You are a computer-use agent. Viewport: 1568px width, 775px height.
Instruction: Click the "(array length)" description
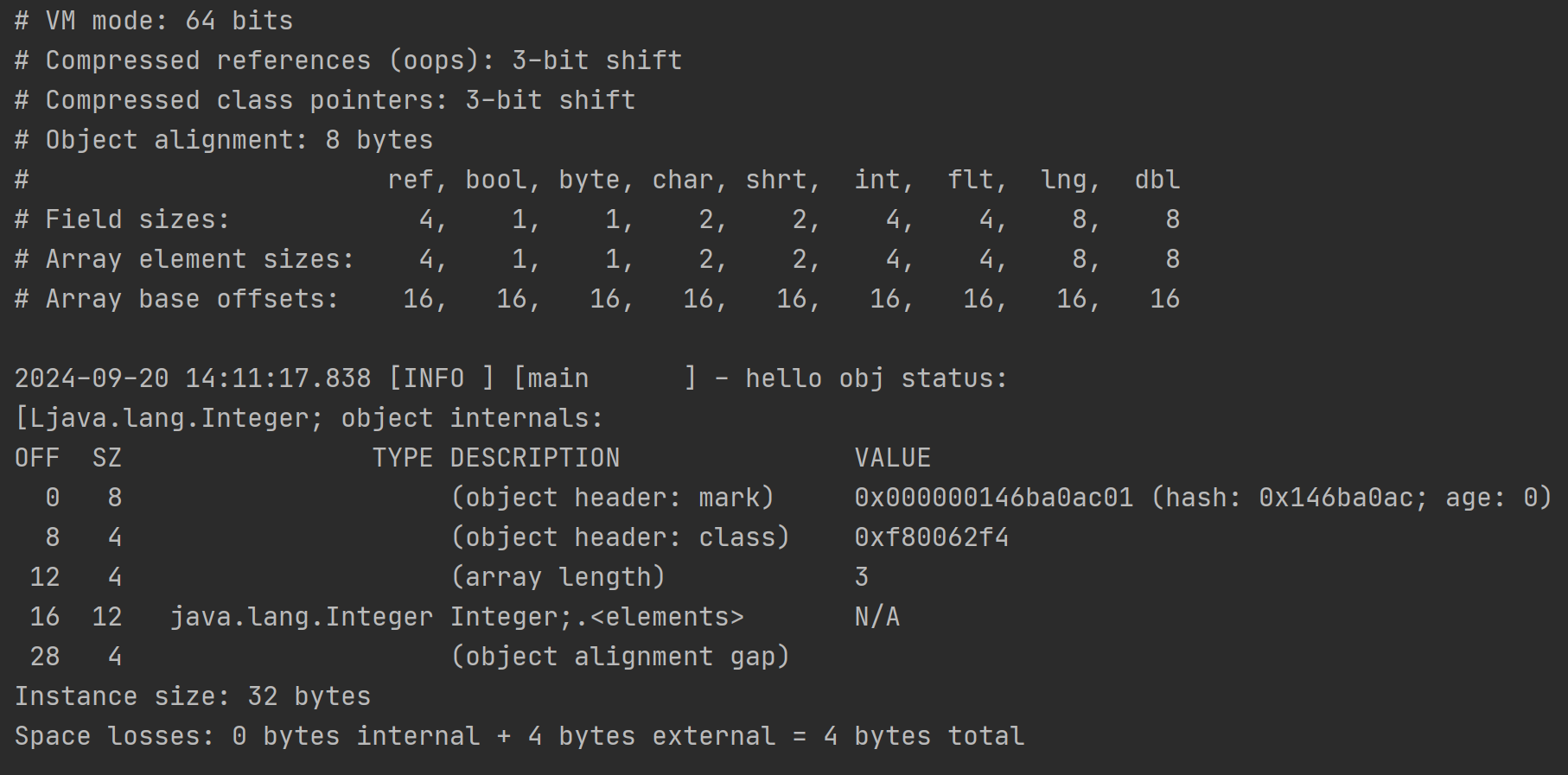tap(558, 577)
